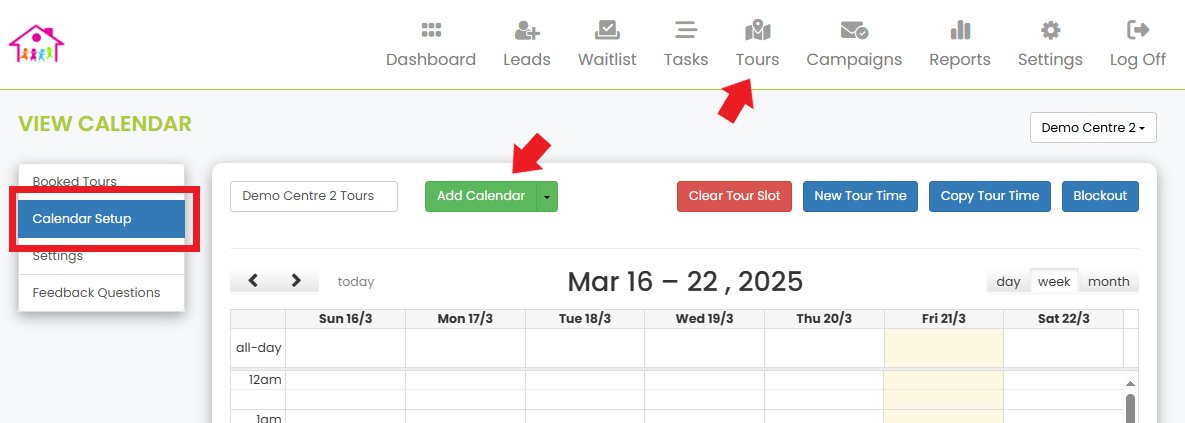Open Tasks using the list icon
The image size is (1185, 423).
[x=686, y=30]
